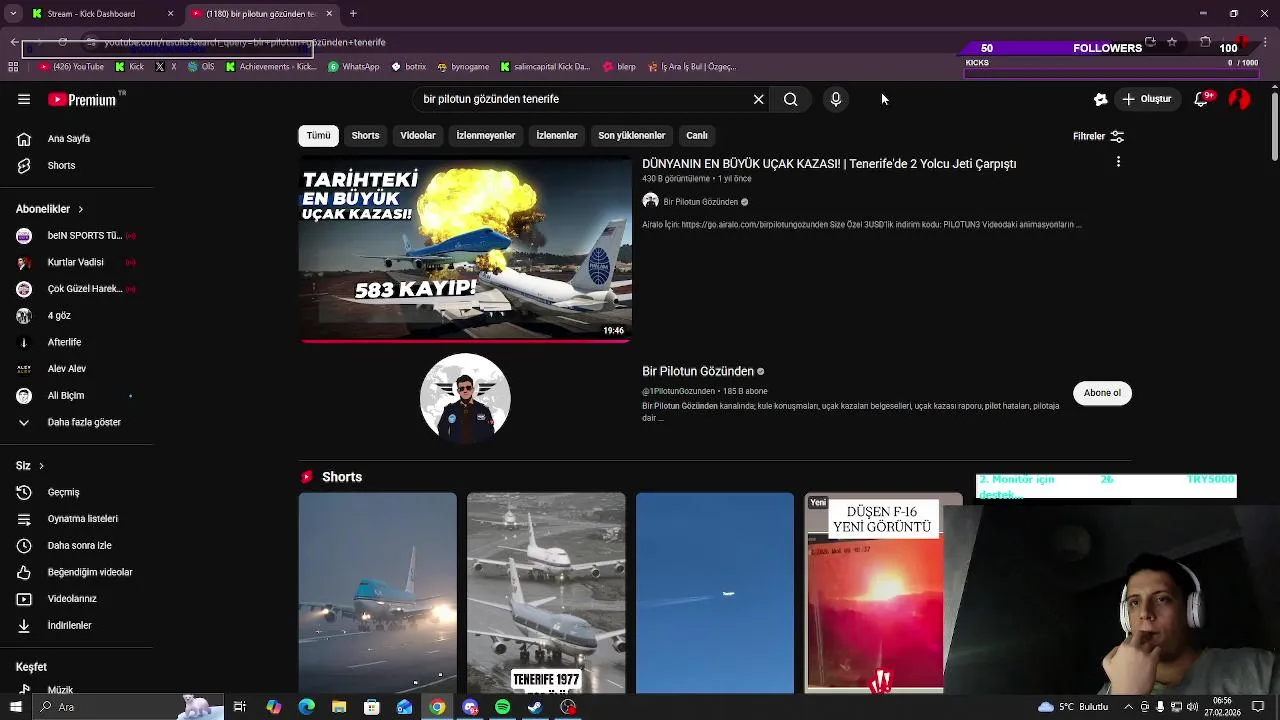Click the Windows Start button
Image resolution: width=1280 pixels, height=720 pixels.
pyautogui.click(x=15, y=707)
